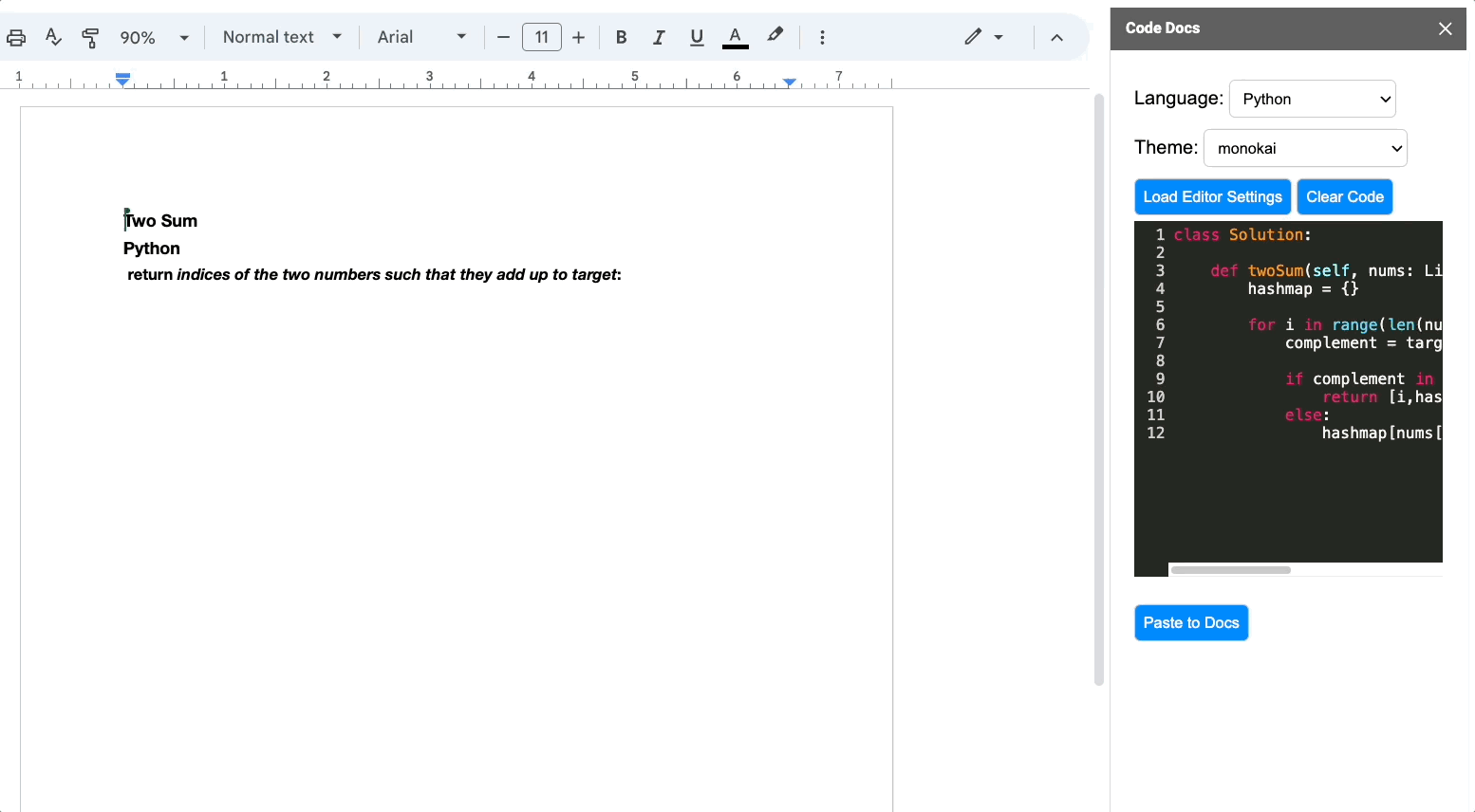Open the three-dot More options menu
Viewport: 1475px width, 812px height.
[x=822, y=38]
